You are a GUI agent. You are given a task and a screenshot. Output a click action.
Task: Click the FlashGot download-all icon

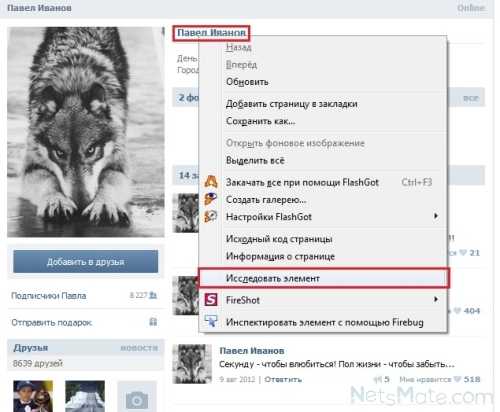[211, 182]
